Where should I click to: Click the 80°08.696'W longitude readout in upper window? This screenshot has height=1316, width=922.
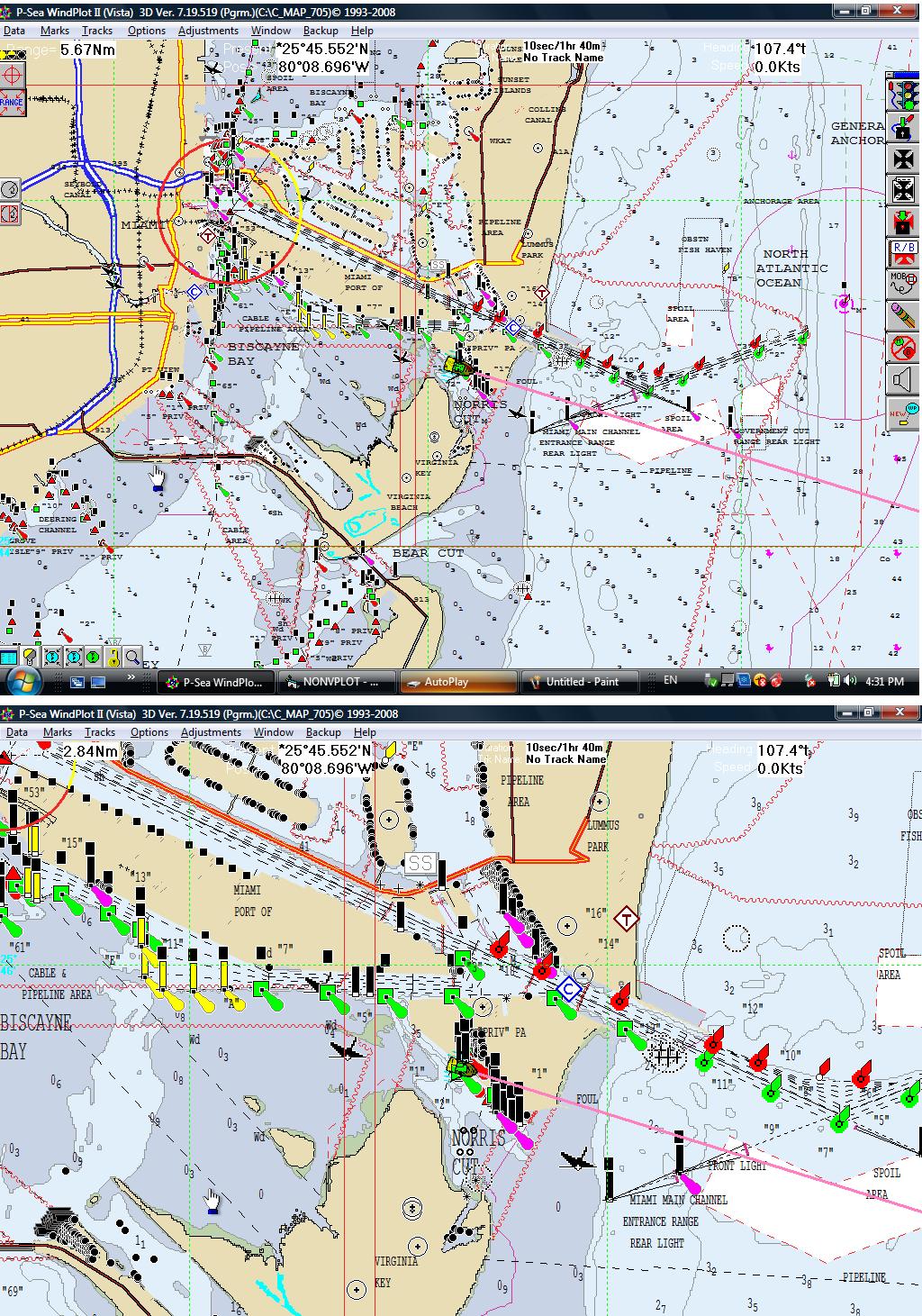(x=324, y=67)
